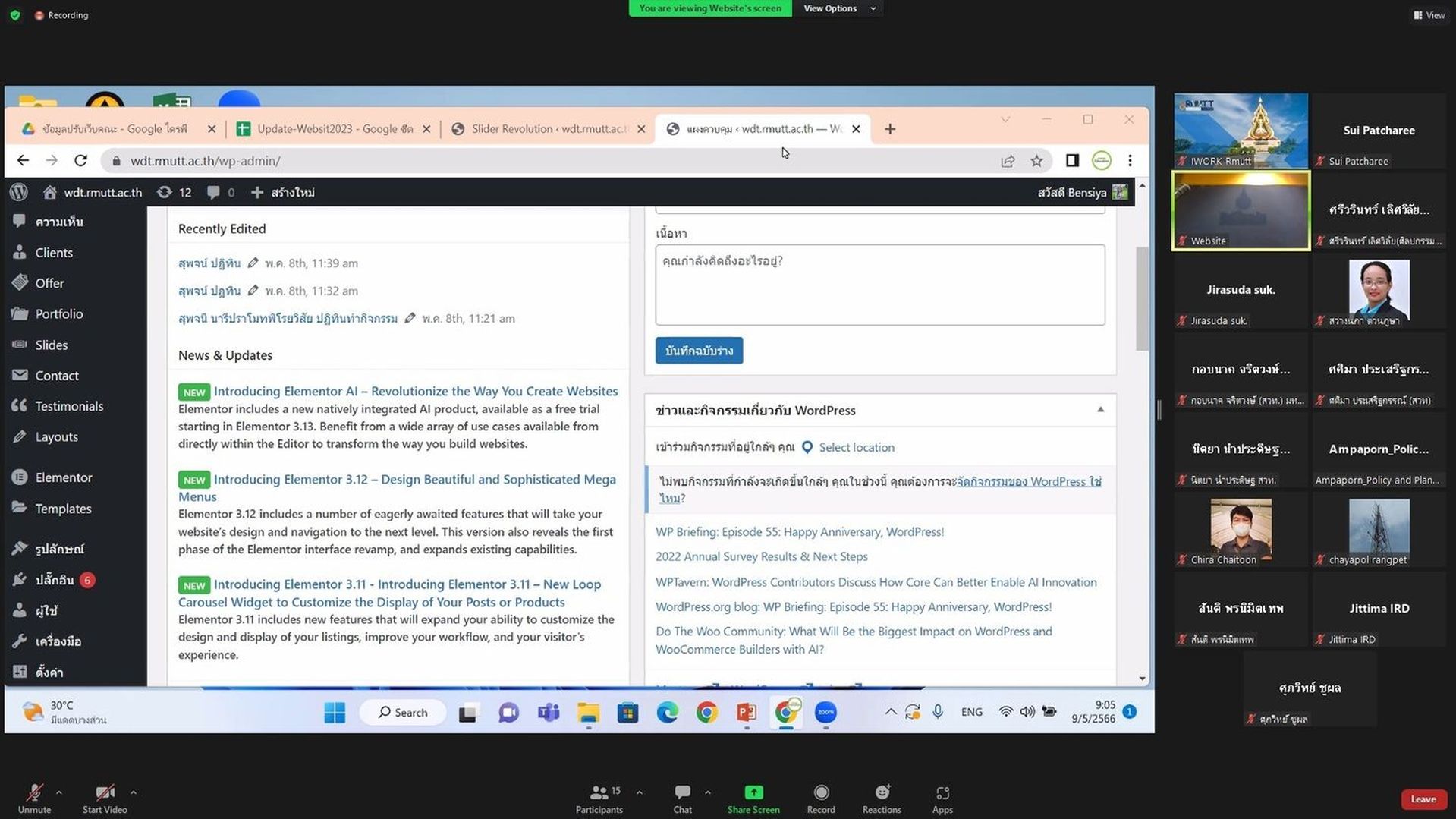Open Offer in WordPress sidebar

pos(49,282)
